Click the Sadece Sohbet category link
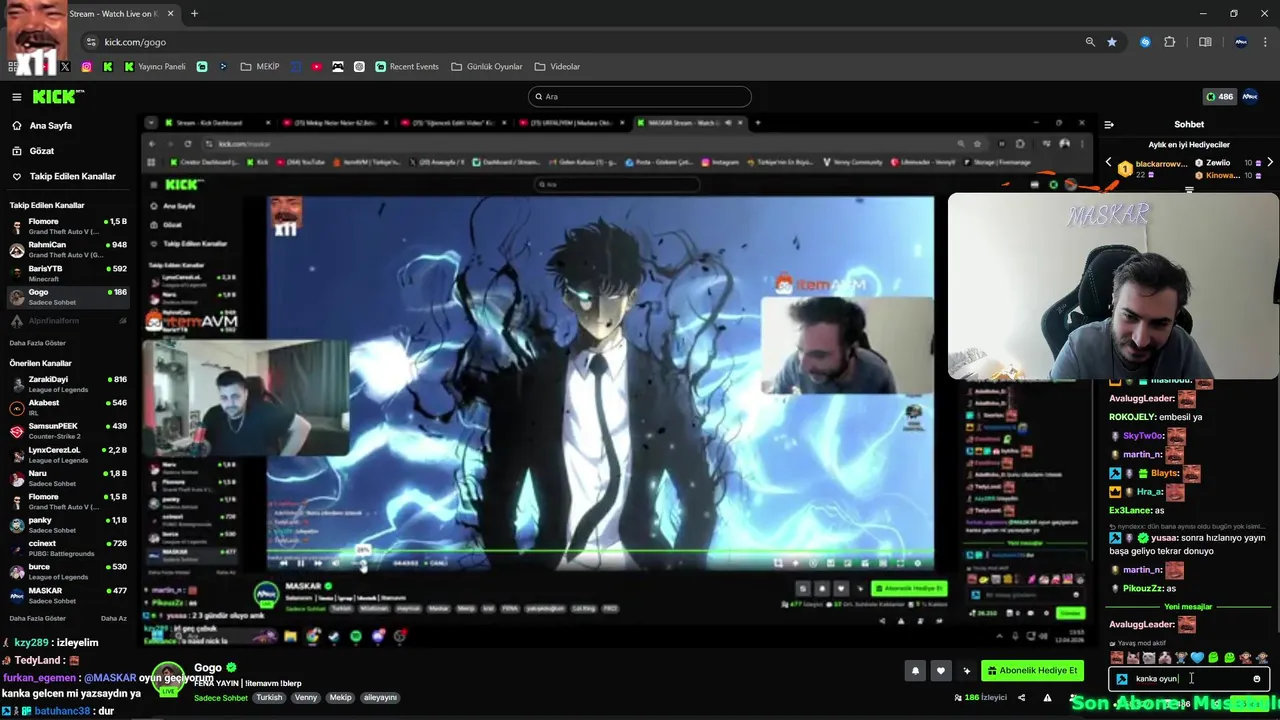Viewport: 1280px width, 720px height. [x=220, y=698]
